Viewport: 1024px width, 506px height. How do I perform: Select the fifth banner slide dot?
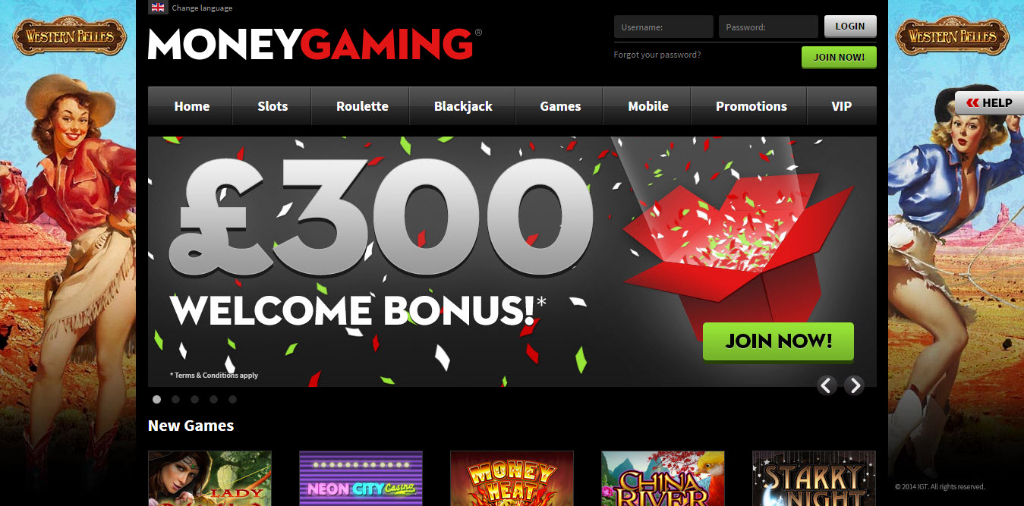coord(232,399)
